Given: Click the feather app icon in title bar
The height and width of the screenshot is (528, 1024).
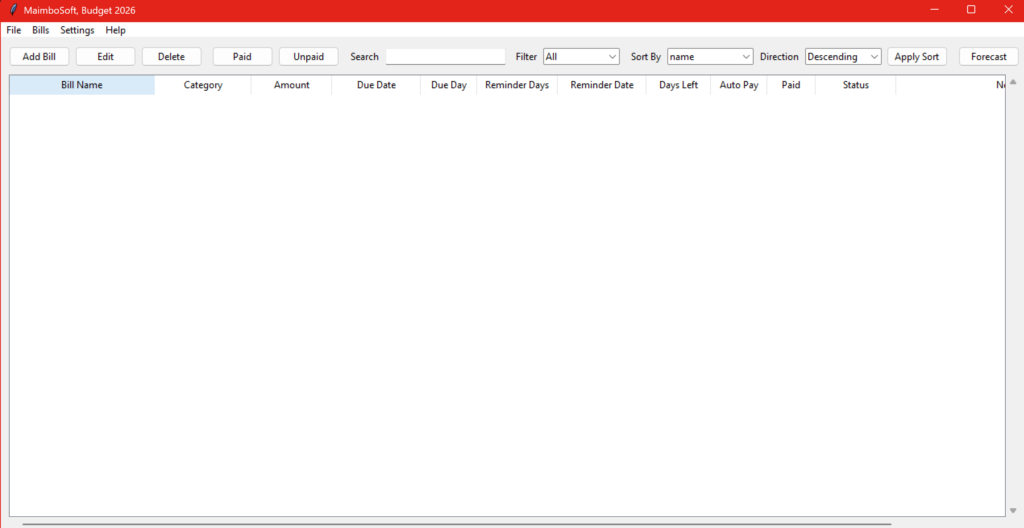Looking at the screenshot, I should 13,10.
